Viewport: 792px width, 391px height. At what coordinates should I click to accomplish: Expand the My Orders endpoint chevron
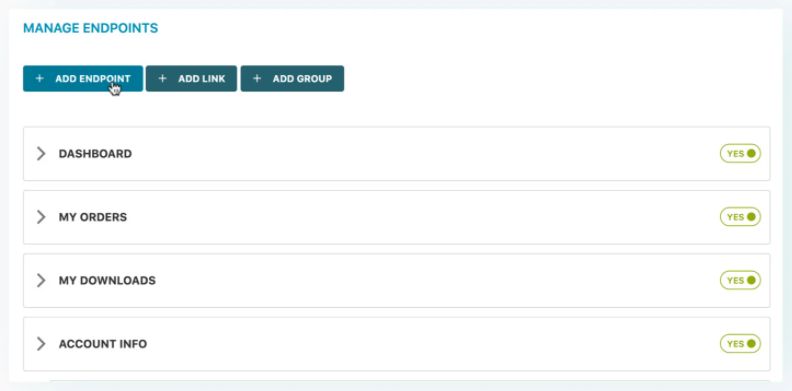coord(41,217)
